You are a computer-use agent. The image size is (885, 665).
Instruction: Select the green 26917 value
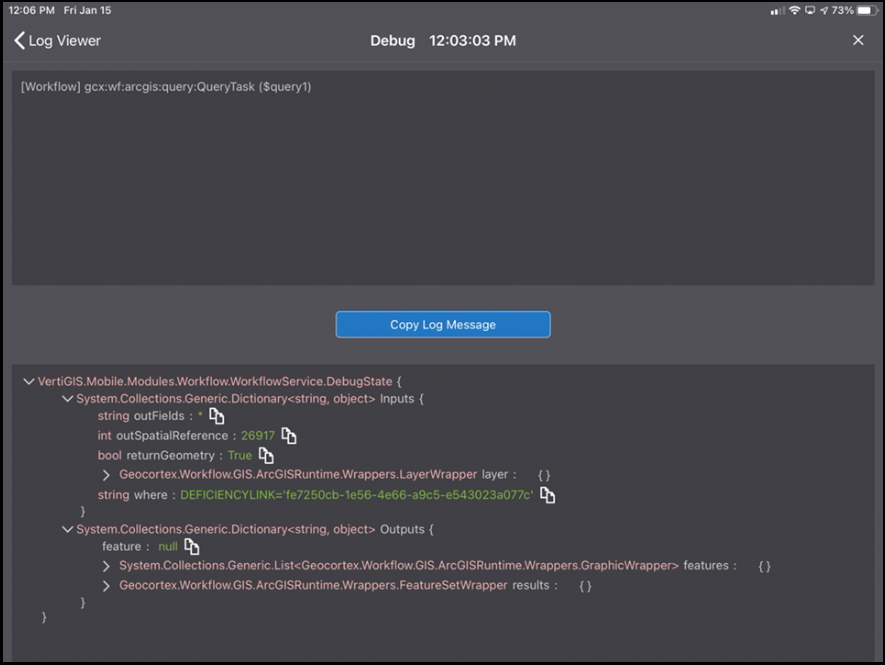click(258, 436)
